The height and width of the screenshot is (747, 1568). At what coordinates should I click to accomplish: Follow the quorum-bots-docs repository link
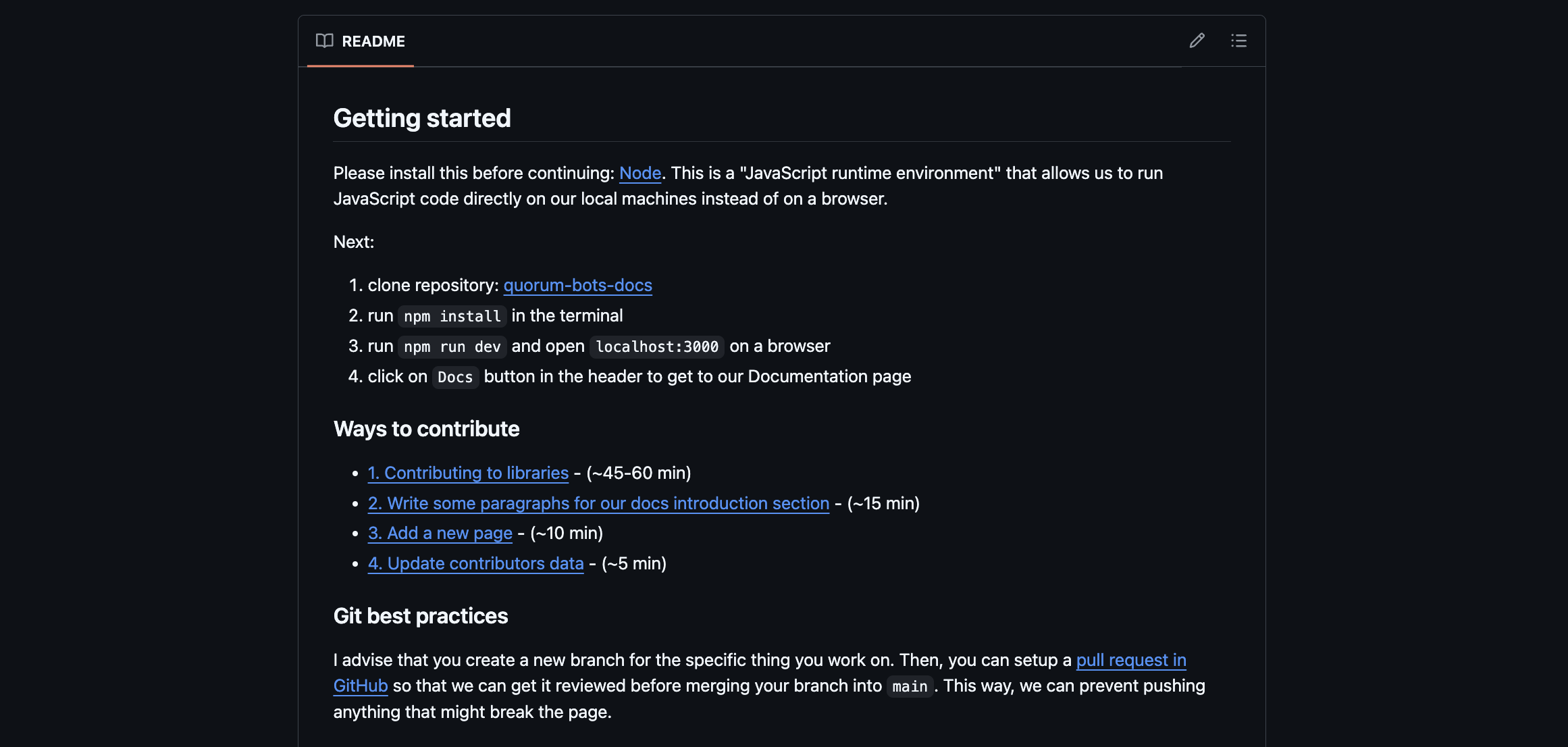577,285
